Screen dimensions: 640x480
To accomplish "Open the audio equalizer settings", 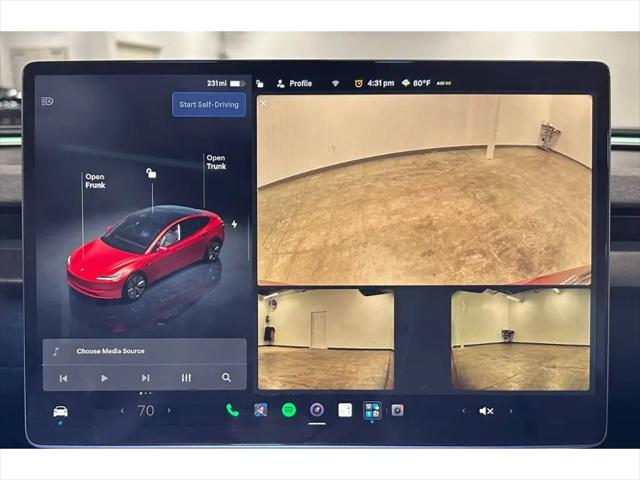I will 186,378.
